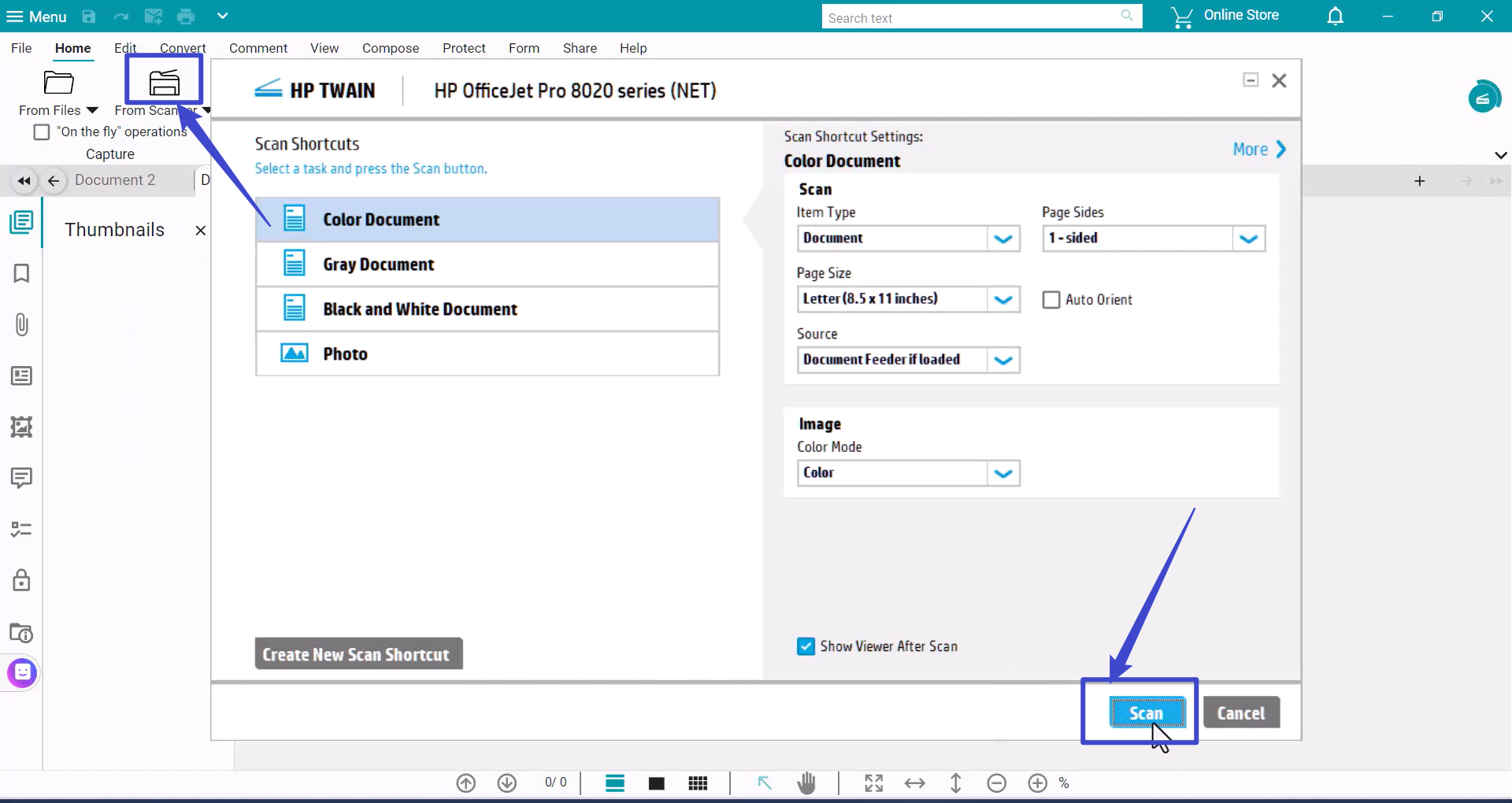Select the Photo scan shortcut
1512x803 pixels.
[x=487, y=354]
